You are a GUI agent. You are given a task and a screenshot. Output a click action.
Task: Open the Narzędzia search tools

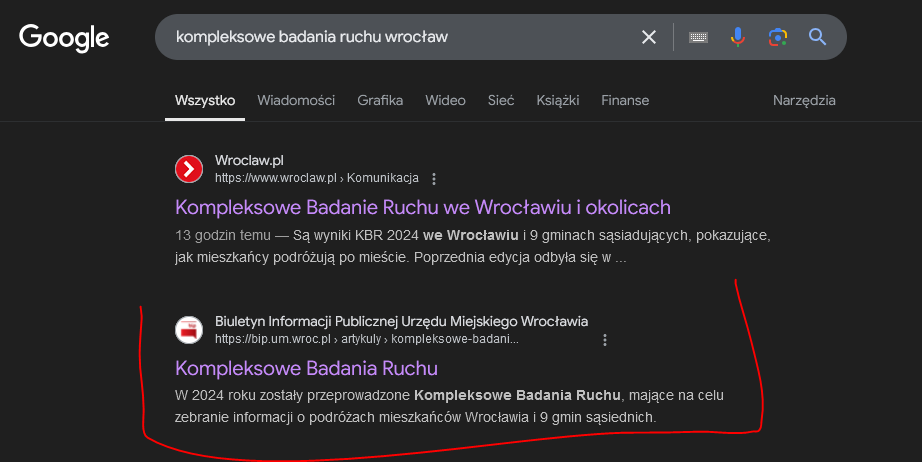804,101
